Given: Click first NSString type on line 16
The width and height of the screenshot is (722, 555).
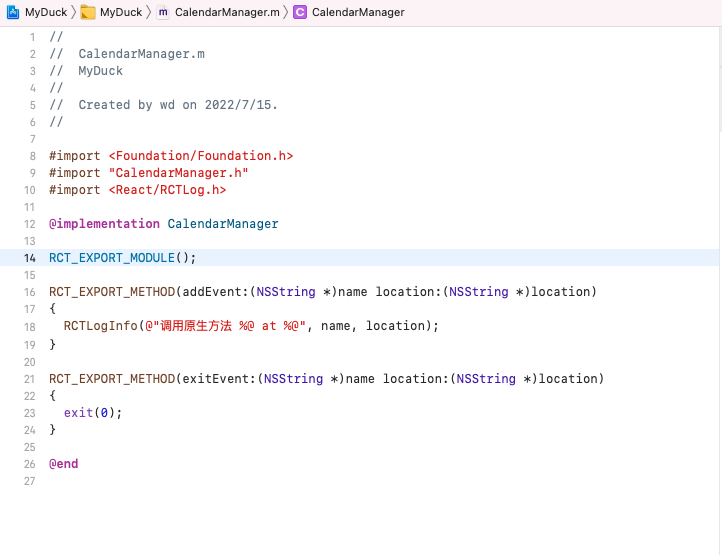Looking at the screenshot, I should tap(286, 292).
